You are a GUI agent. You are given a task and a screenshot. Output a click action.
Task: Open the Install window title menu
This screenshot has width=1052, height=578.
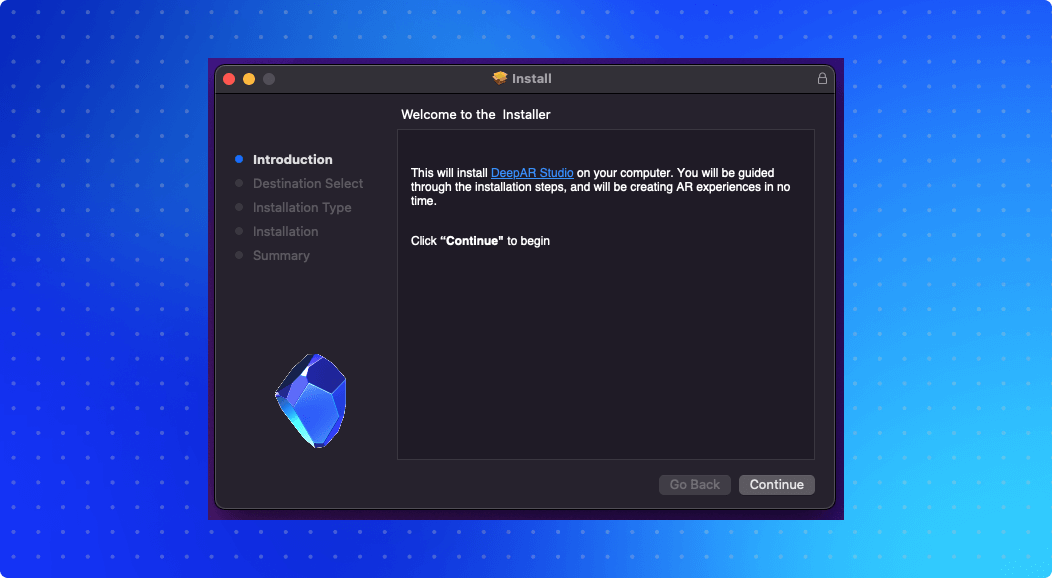pyautogui.click(x=527, y=78)
